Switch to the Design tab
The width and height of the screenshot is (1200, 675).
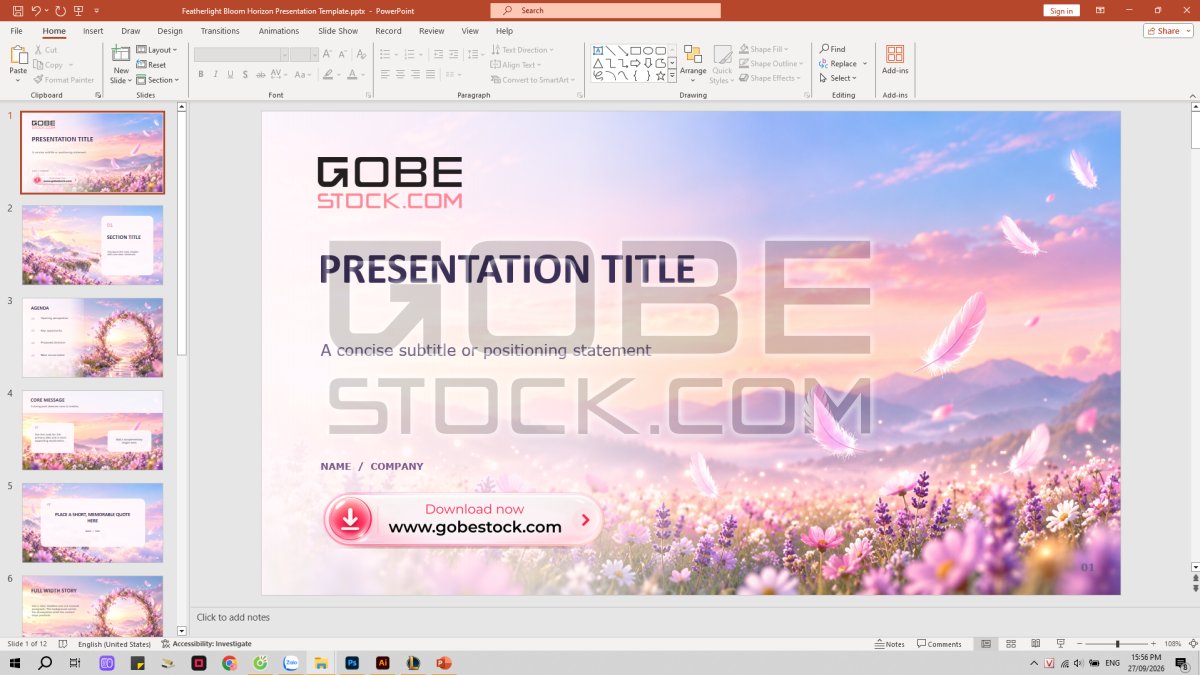pyautogui.click(x=170, y=31)
